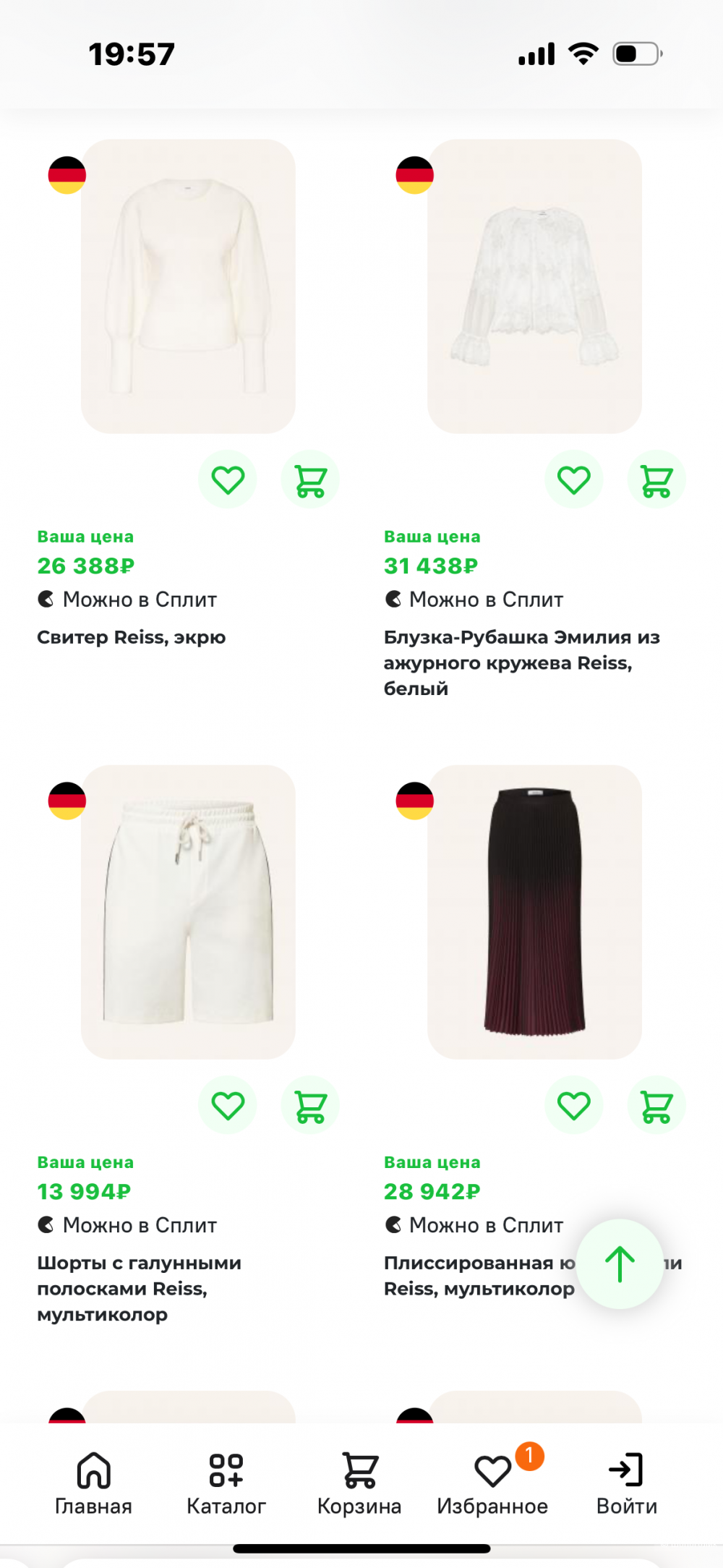Open the Свитер Reiss, экрю product title
The height and width of the screenshot is (1568, 723).
pyautogui.click(x=132, y=637)
